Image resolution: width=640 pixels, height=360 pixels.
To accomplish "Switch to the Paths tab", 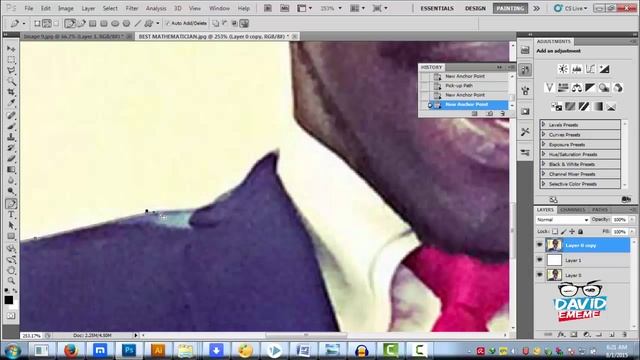I will pos(600,210).
